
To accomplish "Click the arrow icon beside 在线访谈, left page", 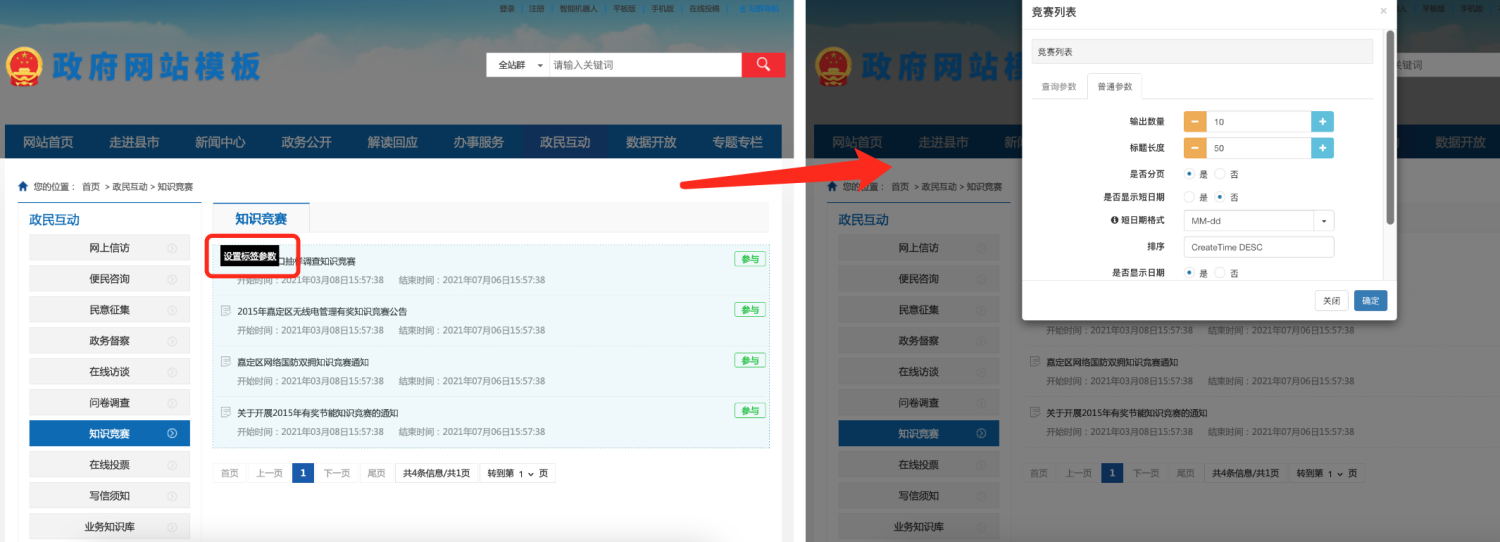I will [172, 372].
